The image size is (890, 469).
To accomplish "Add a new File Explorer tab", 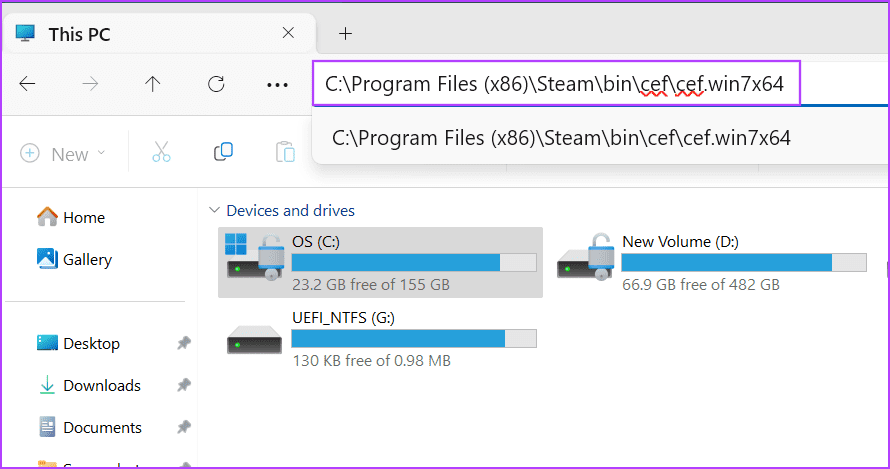I will (x=345, y=33).
